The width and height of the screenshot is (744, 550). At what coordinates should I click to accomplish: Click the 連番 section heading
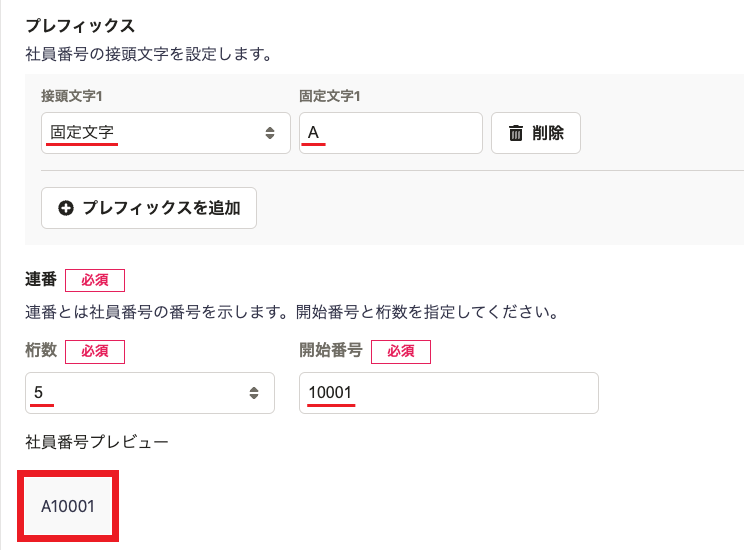point(41,279)
